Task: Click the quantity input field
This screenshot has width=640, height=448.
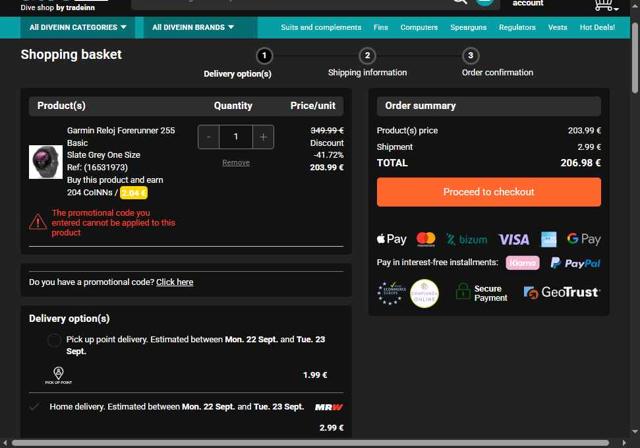Action: click(x=236, y=137)
